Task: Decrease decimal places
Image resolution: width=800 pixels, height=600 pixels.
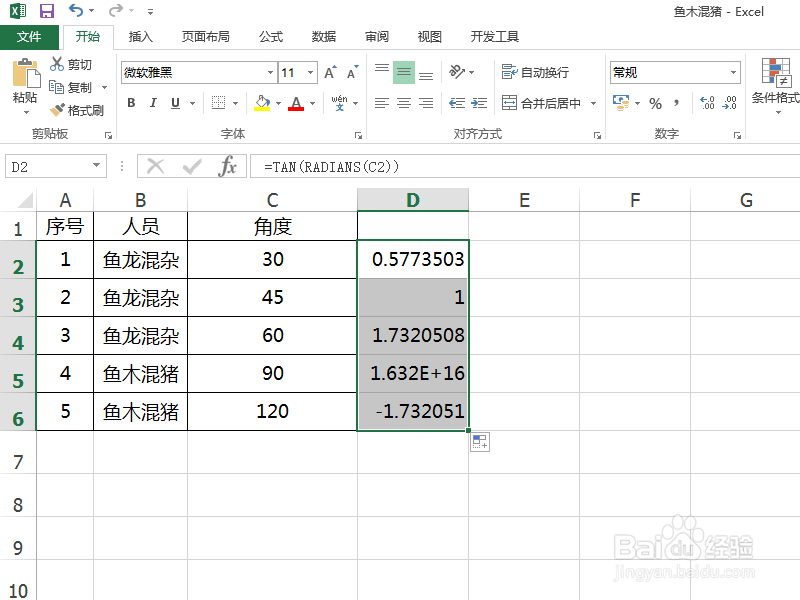Action: pos(730,103)
